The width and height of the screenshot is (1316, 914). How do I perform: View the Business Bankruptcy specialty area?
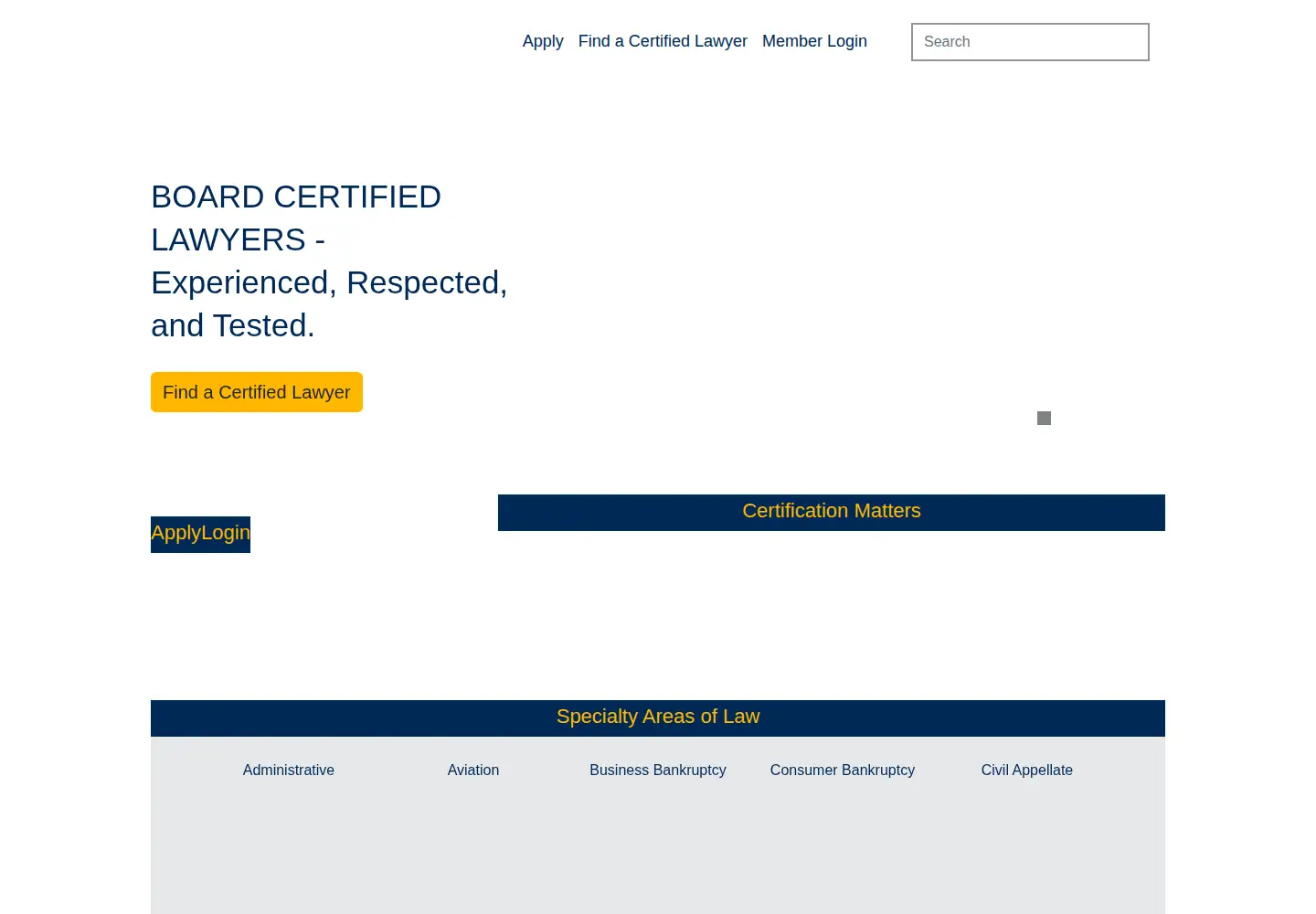(x=658, y=771)
